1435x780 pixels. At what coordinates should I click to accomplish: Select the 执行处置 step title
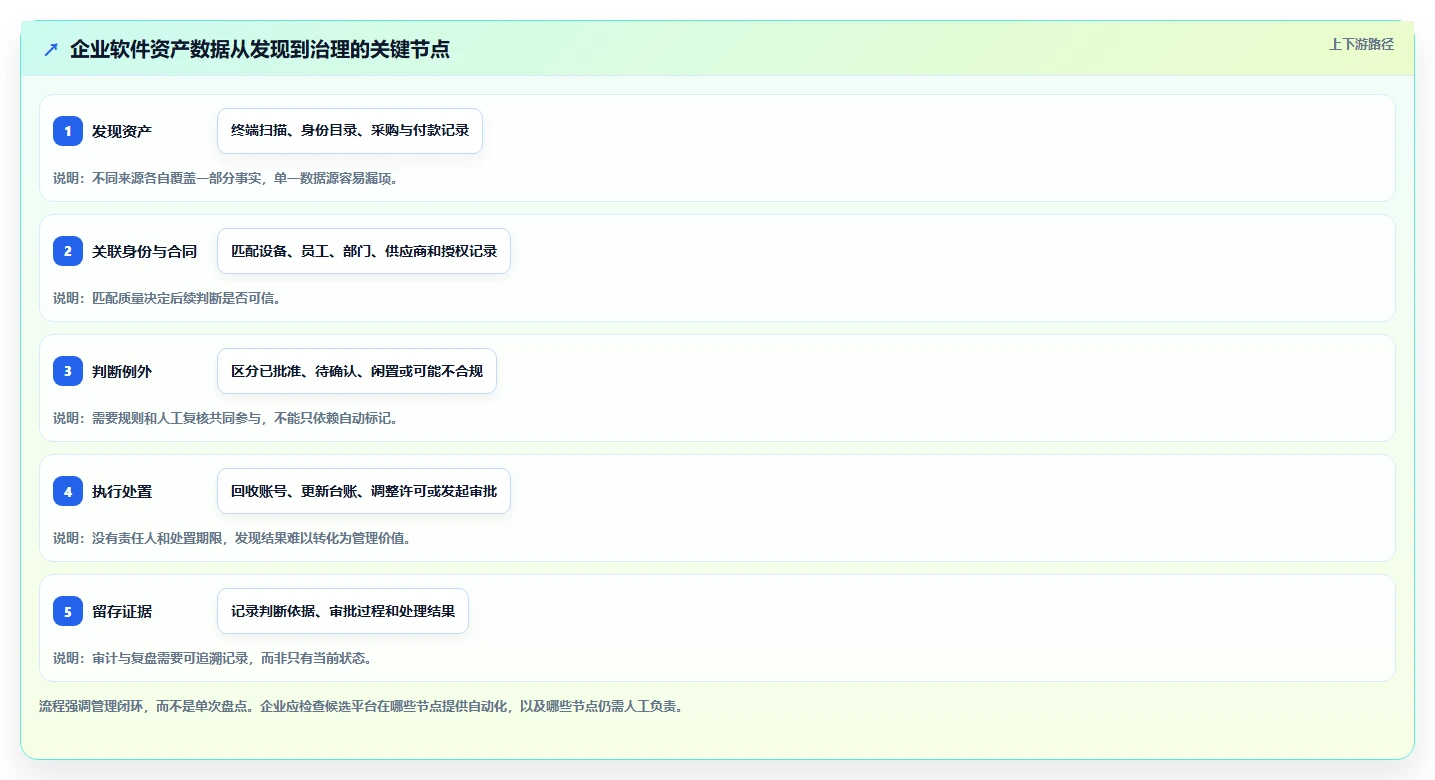122,491
